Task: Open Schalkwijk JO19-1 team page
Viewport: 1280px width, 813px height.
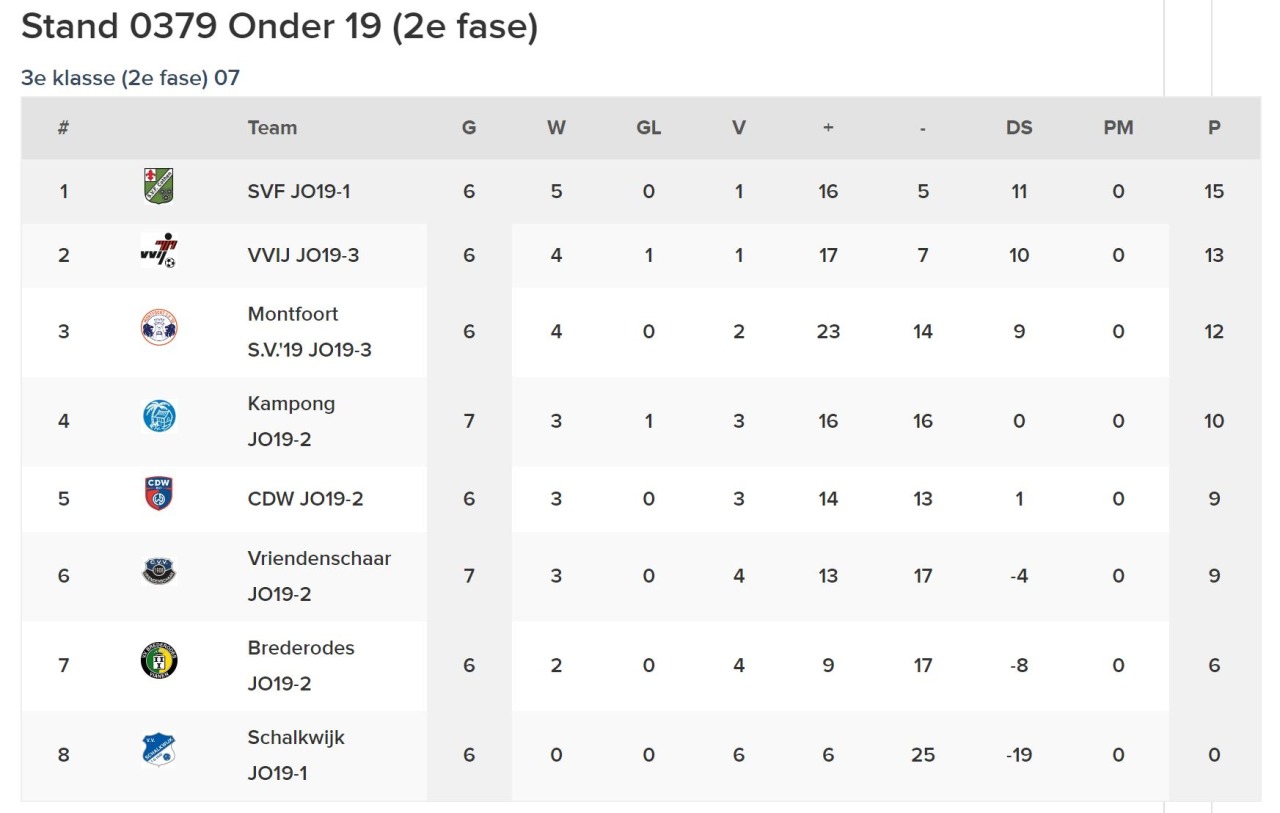Action: click(x=296, y=755)
